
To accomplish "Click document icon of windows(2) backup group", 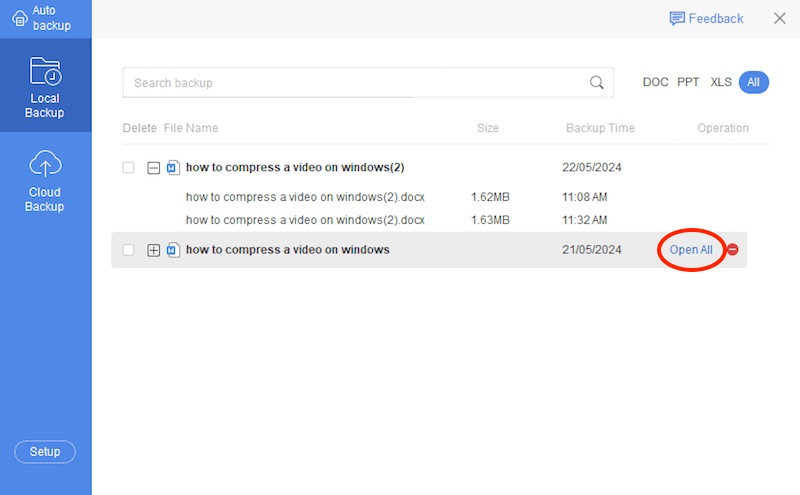I will click(172, 168).
